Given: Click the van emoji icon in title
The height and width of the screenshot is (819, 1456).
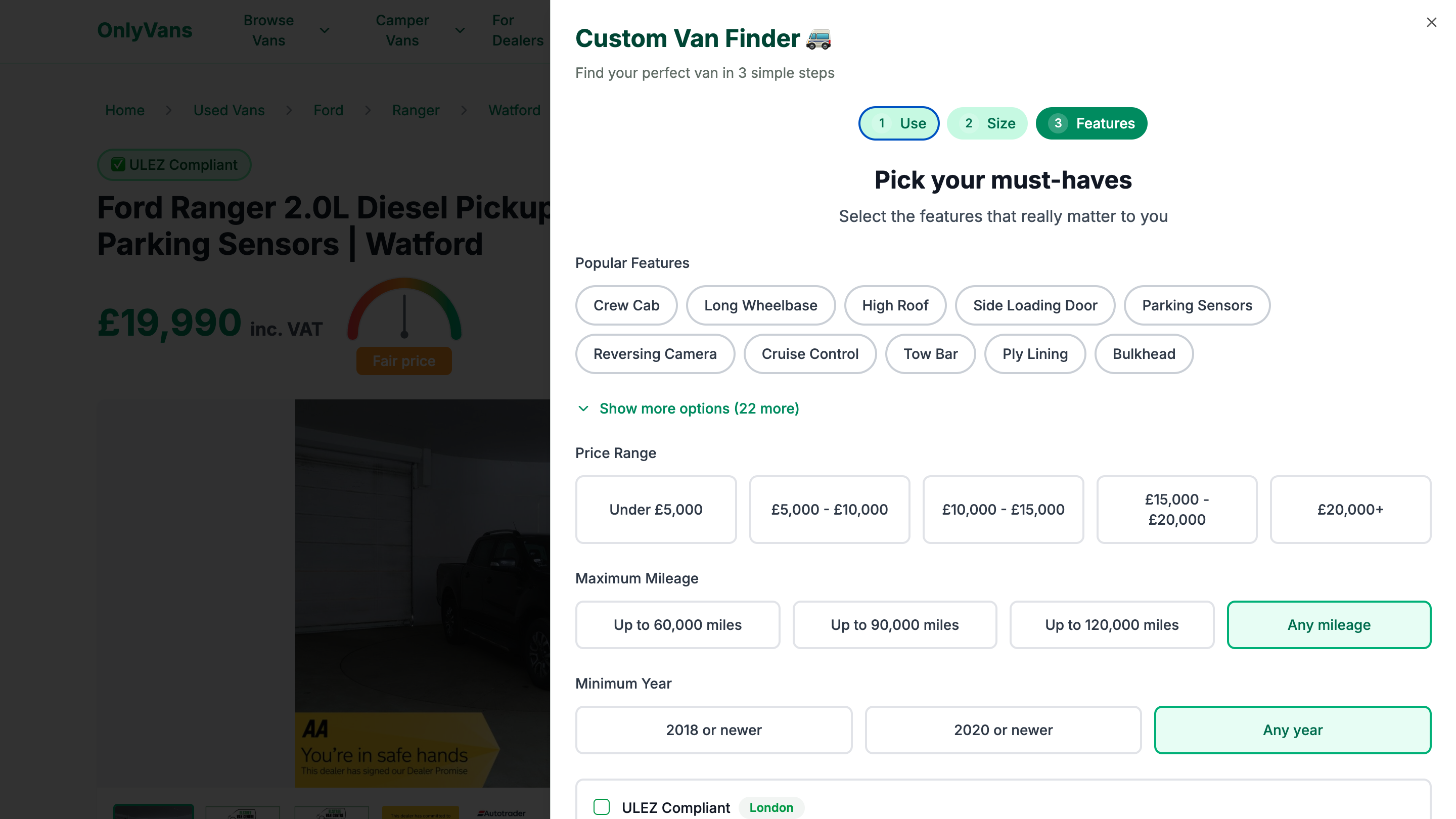Looking at the screenshot, I should point(818,39).
